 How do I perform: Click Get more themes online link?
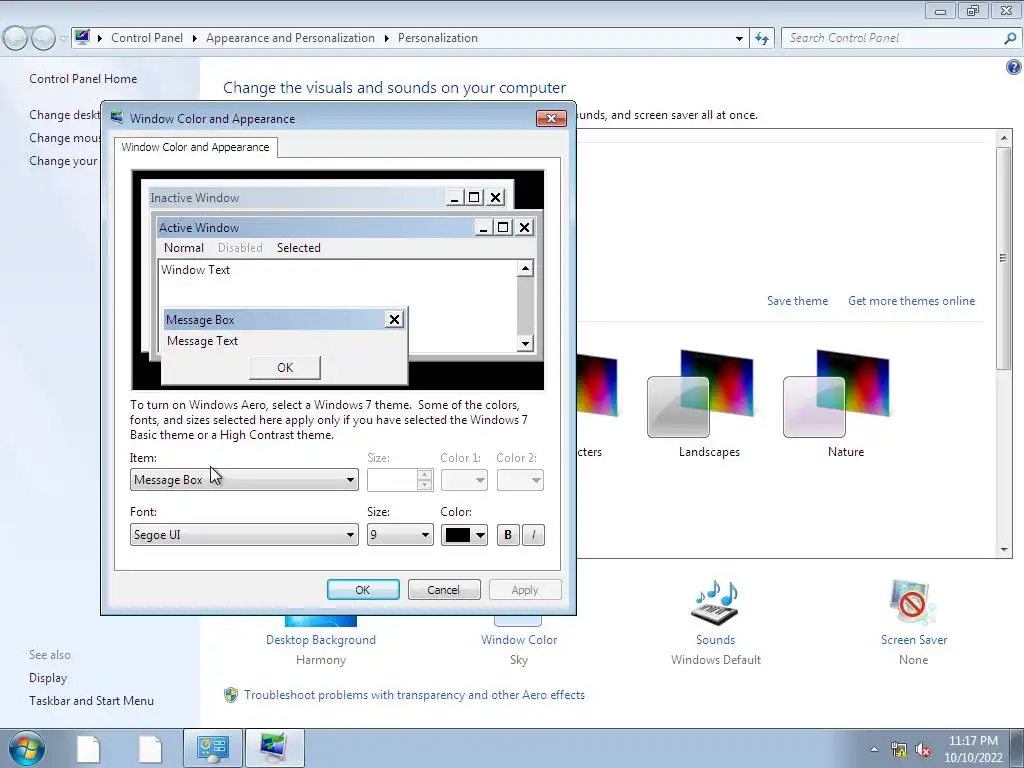pos(911,301)
